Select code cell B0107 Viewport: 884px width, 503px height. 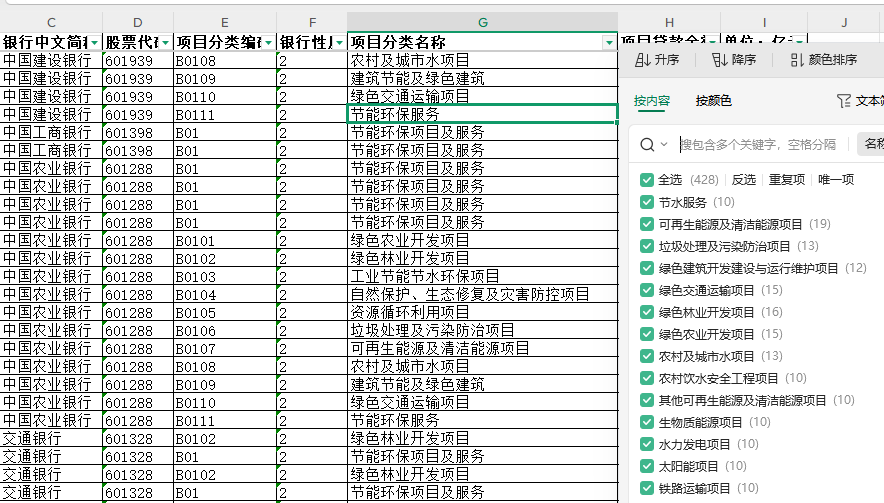pos(225,348)
